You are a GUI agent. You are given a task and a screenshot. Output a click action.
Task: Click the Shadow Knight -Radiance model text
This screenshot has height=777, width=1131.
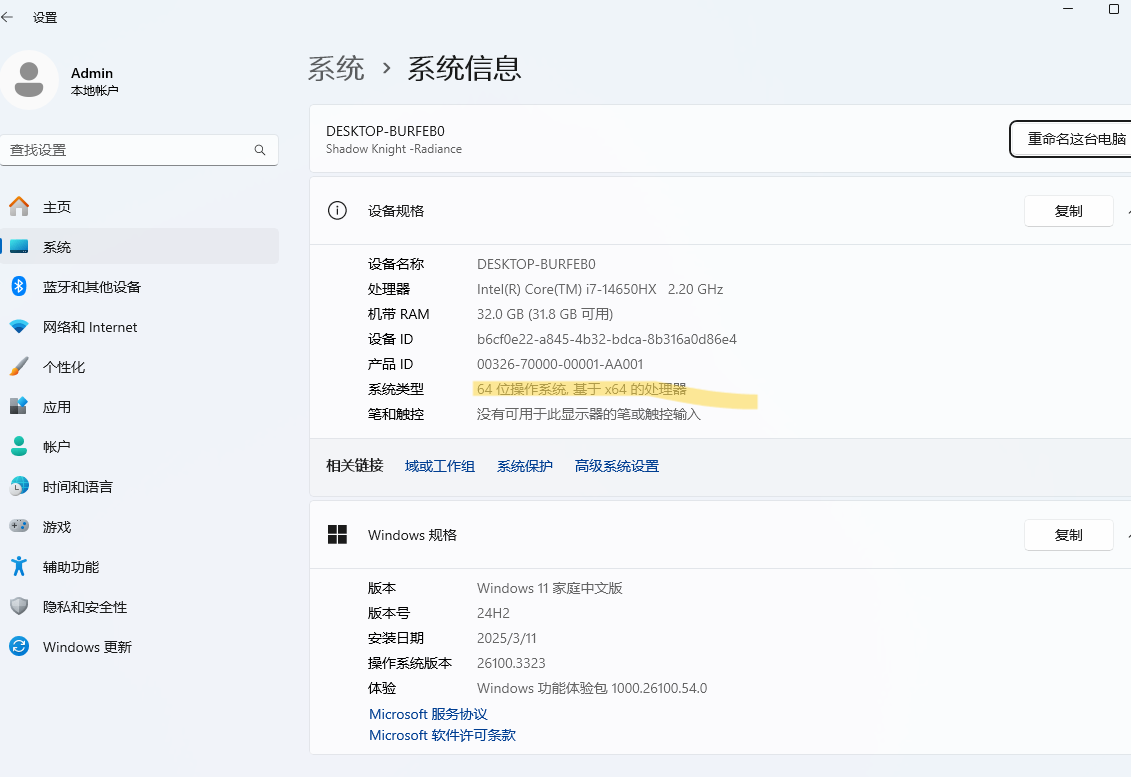click(x=394, y=149)
